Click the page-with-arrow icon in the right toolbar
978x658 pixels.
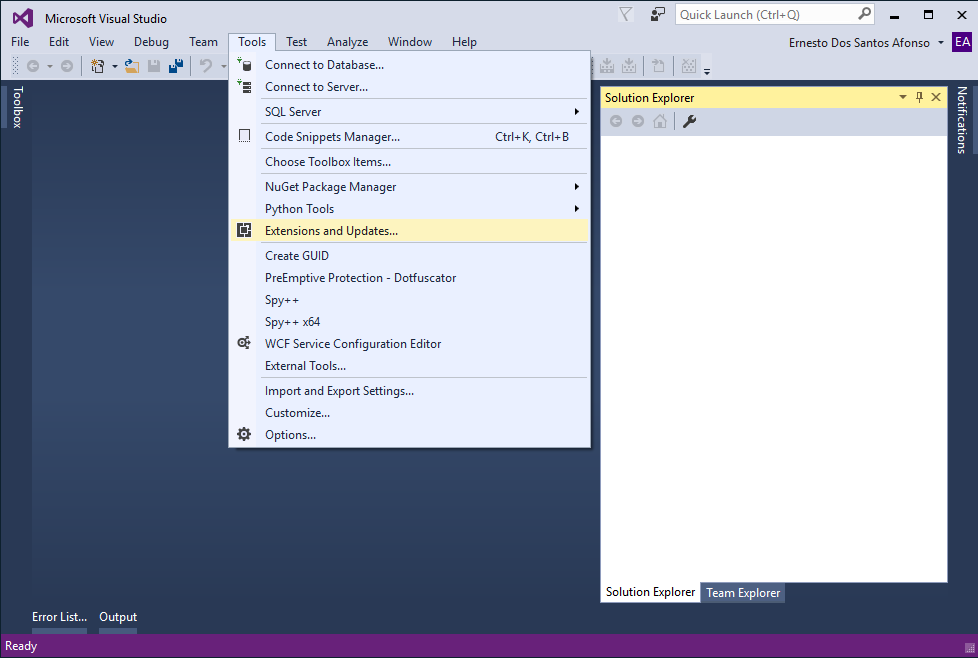658,65
